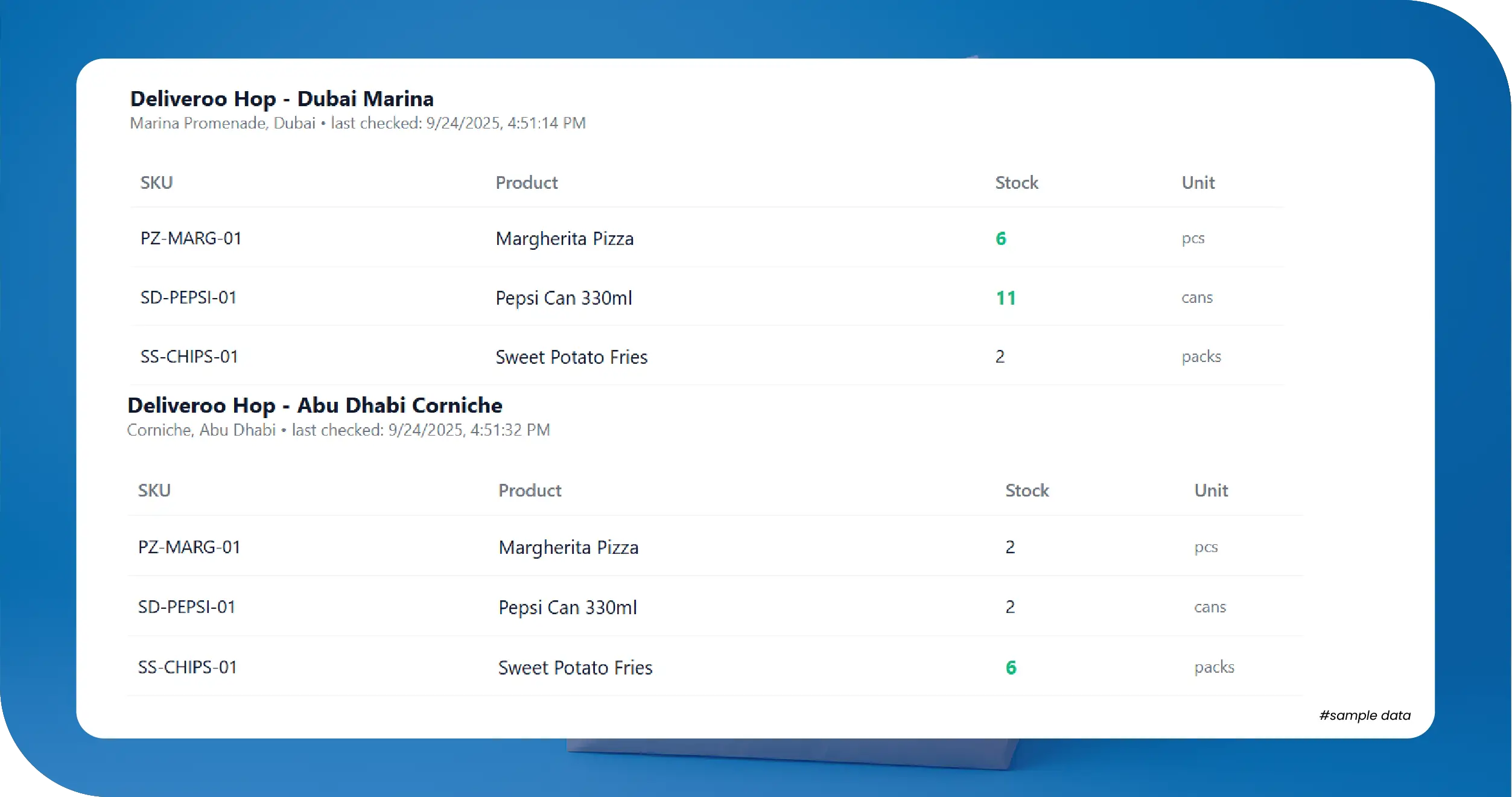Click Unit column header in Abu Dhabi table
The height and width of the screenshot is (797, 1512).
1210,491
